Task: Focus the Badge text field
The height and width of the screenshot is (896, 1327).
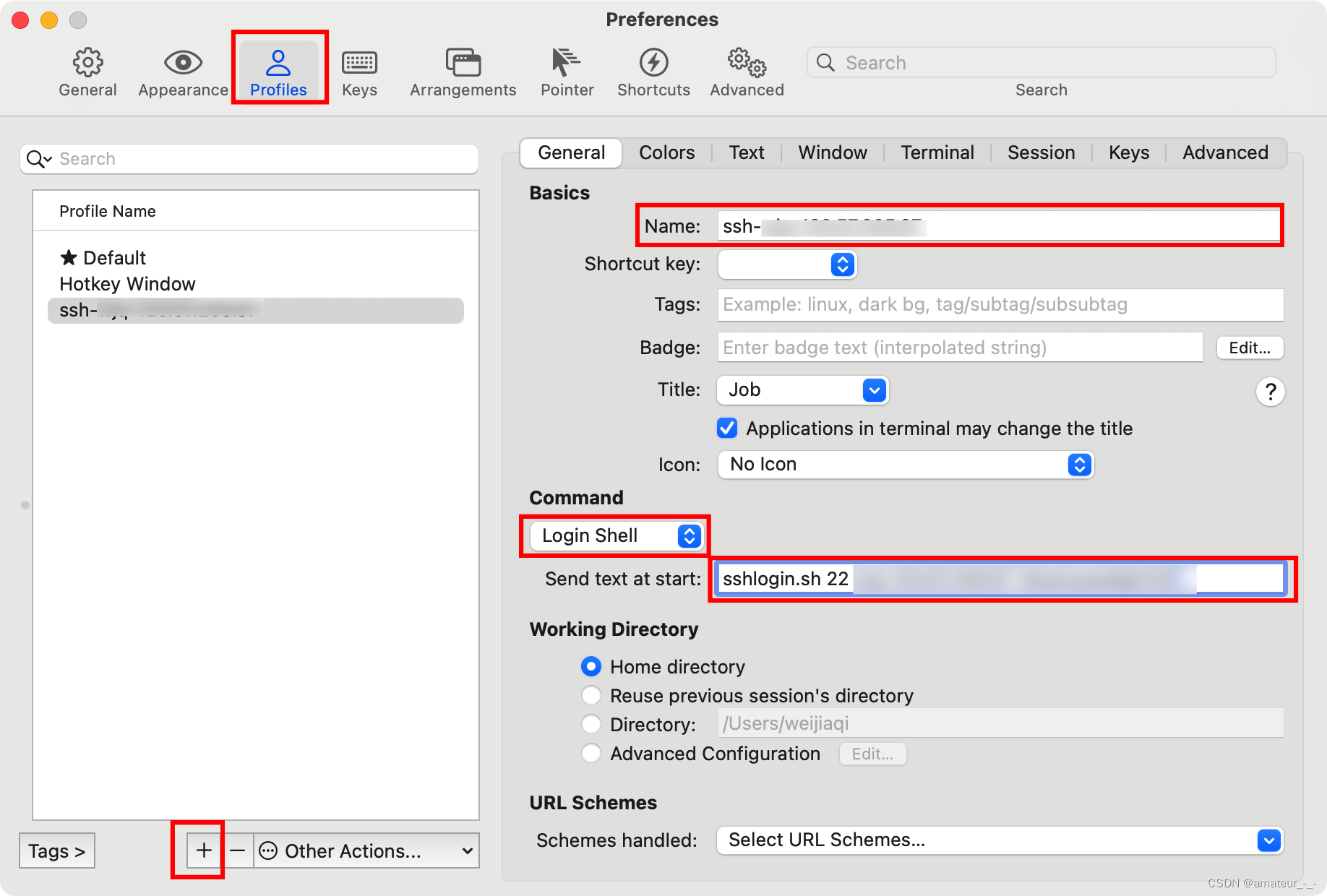Action: [x=960, y=348]
